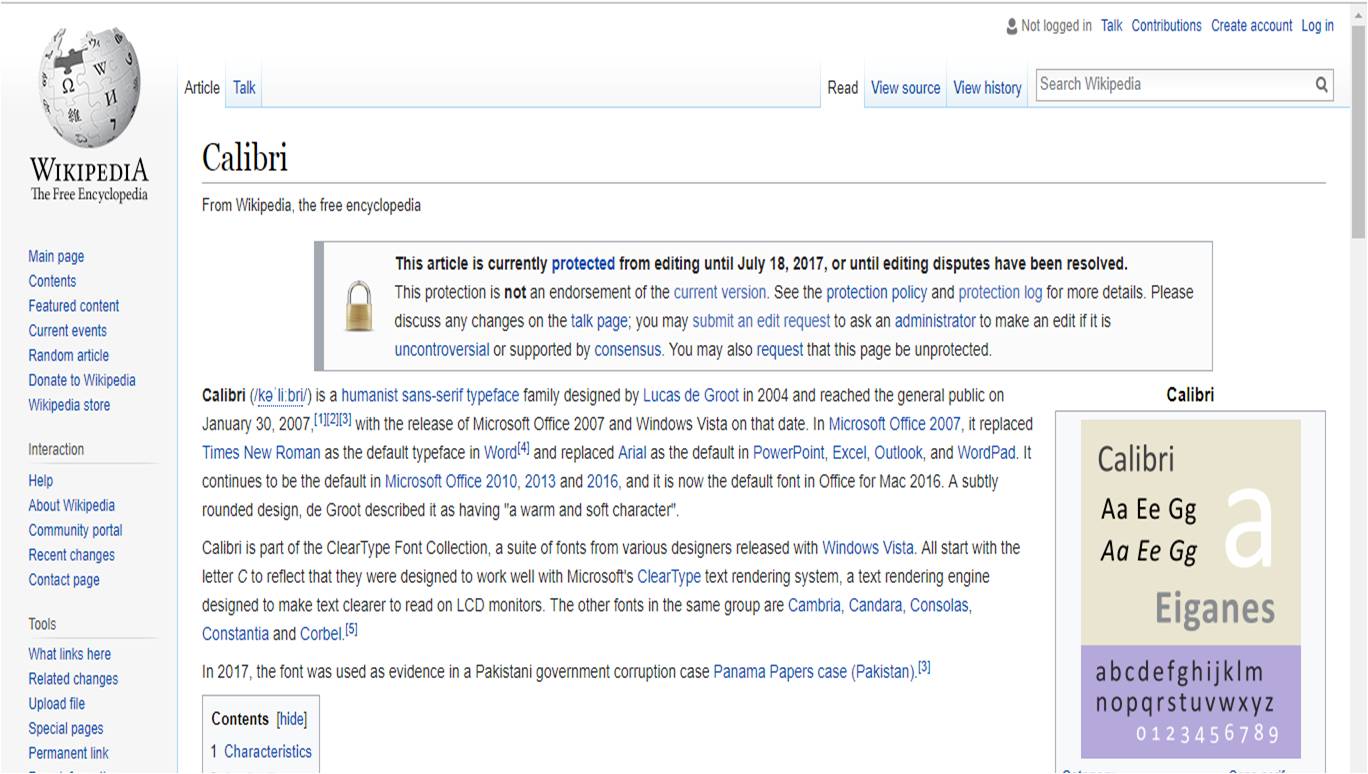Open Related changes
This screenshot has width=1368, height=774.
pyautogui.click(x=73, y=679)
